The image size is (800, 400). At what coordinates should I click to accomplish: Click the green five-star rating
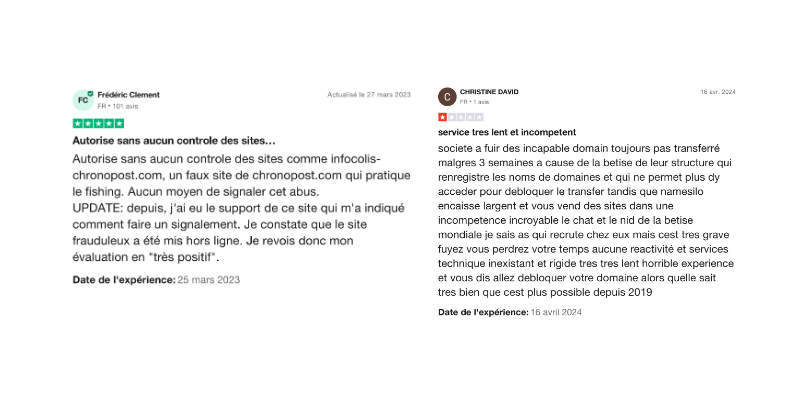99,123
